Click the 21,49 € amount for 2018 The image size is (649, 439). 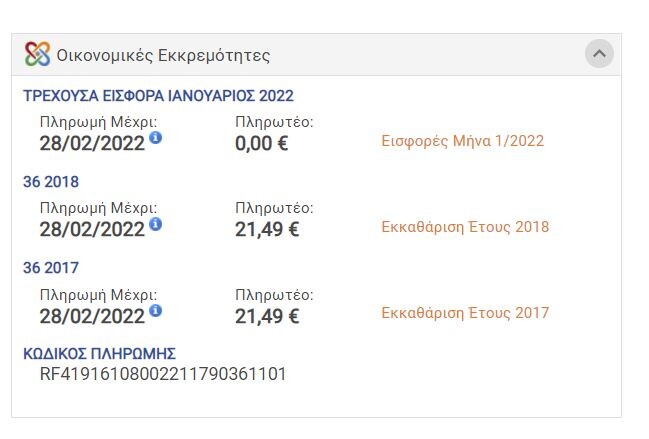267,230
